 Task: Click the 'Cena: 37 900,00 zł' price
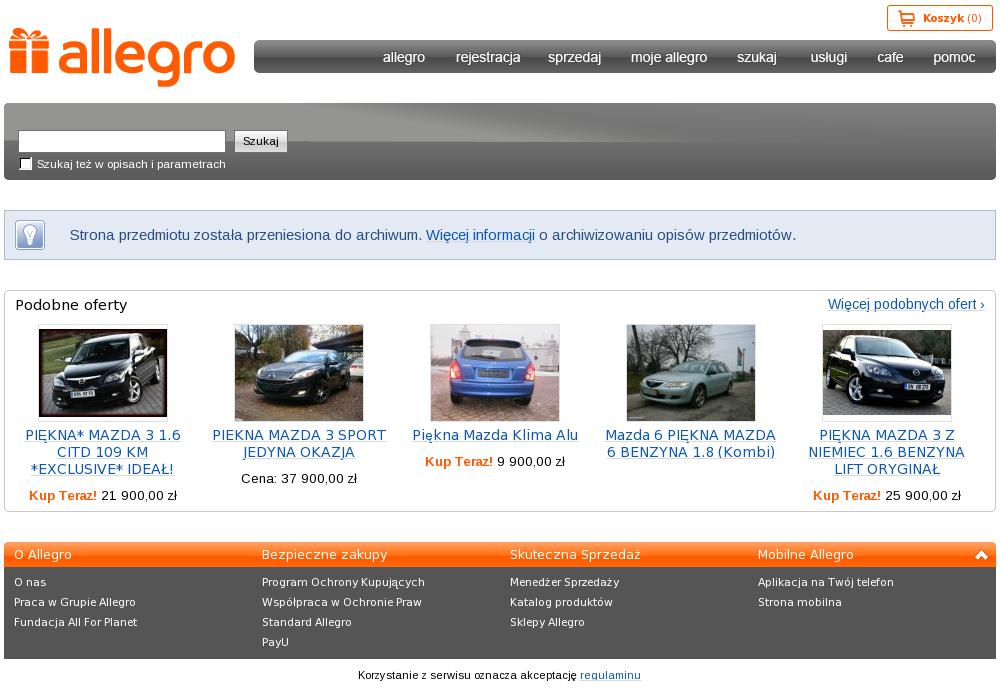tap(299, 478)
